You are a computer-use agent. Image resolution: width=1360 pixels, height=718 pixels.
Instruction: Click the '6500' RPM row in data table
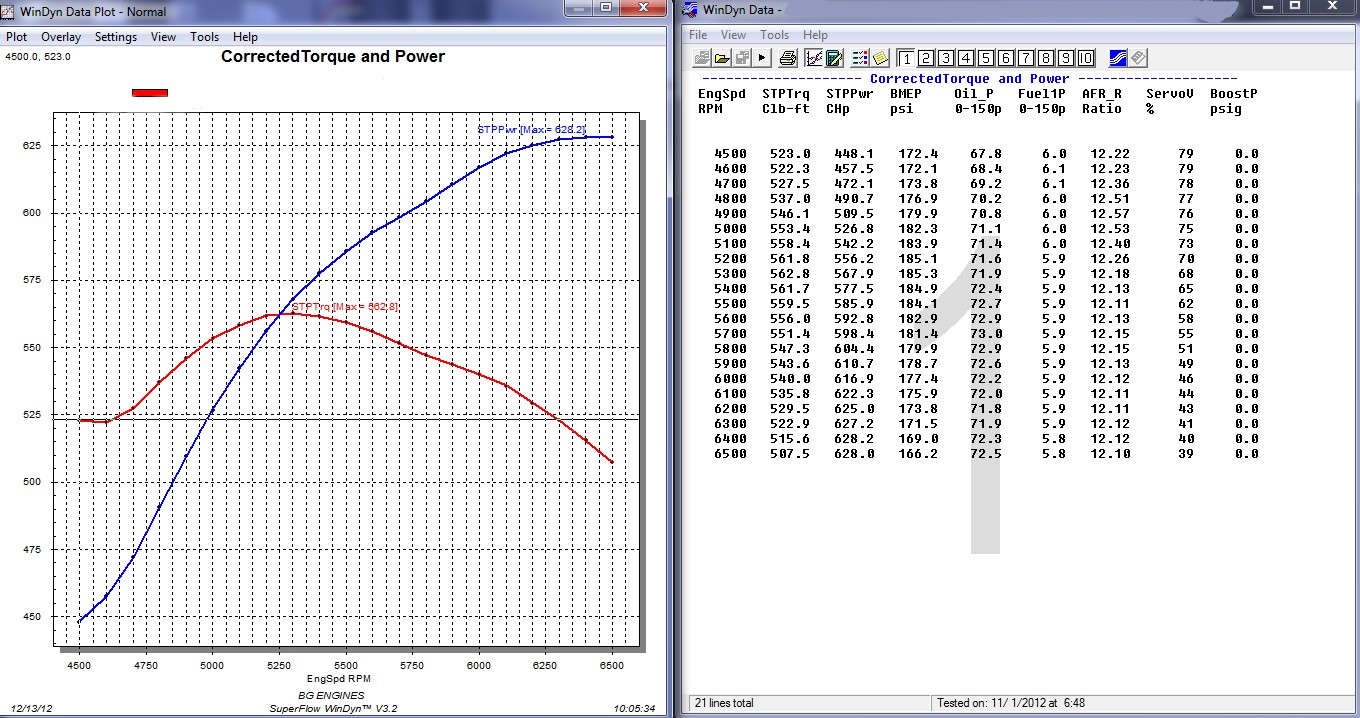point(730,454)
